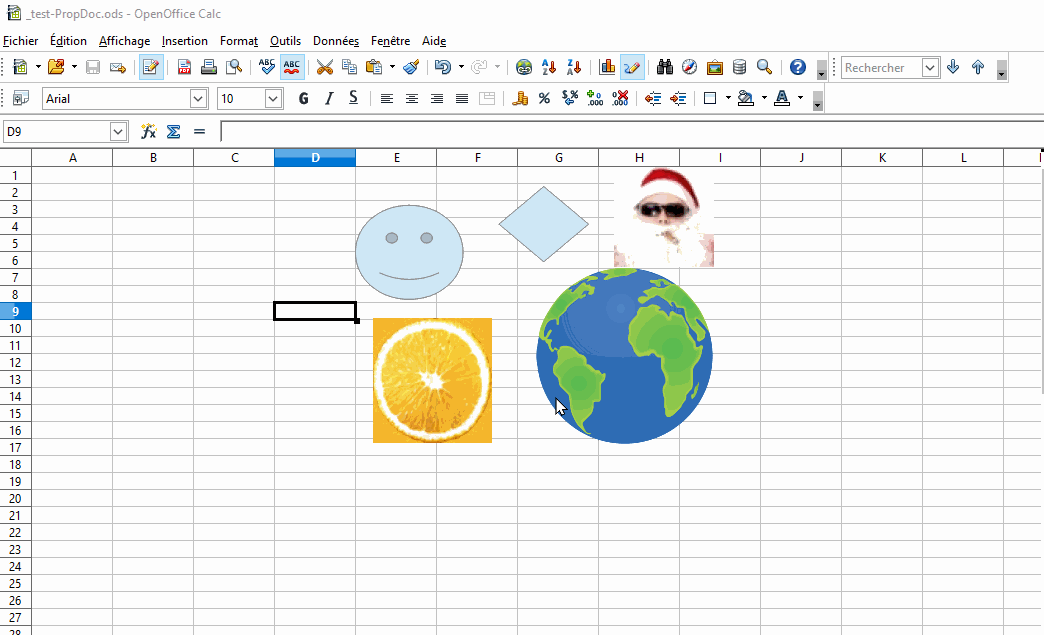Open the Fichier menu
Screen dimensions: 1044x635
pyautogui.click(x=21, y=41)
